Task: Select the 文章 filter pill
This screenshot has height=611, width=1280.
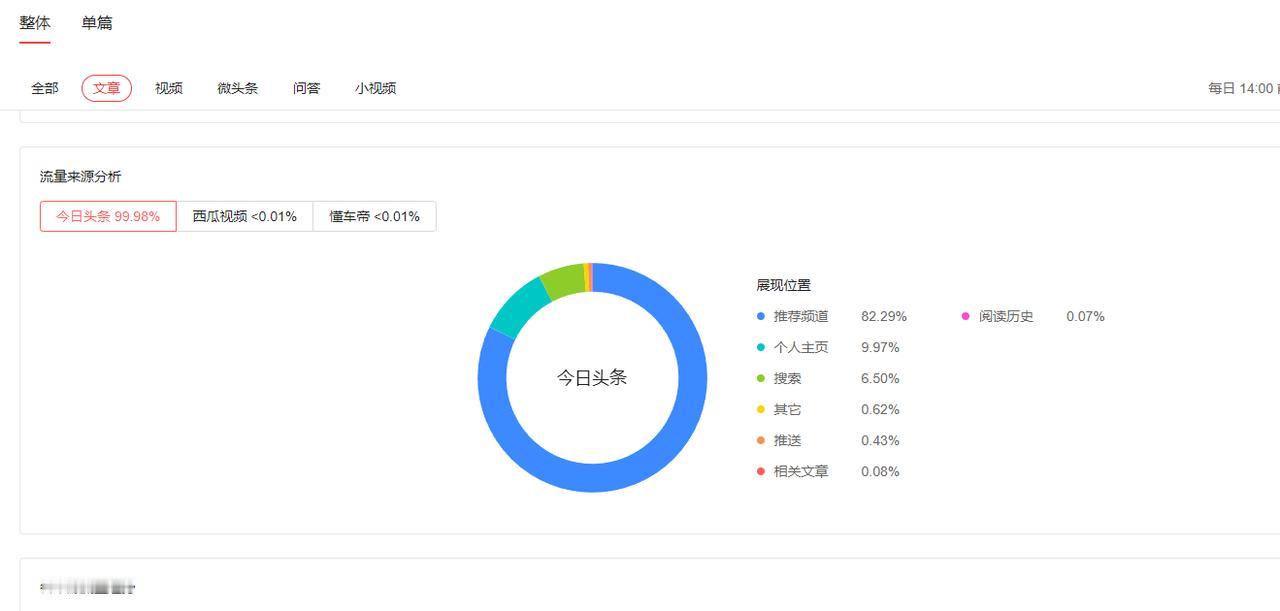Action: pos(107,88)
